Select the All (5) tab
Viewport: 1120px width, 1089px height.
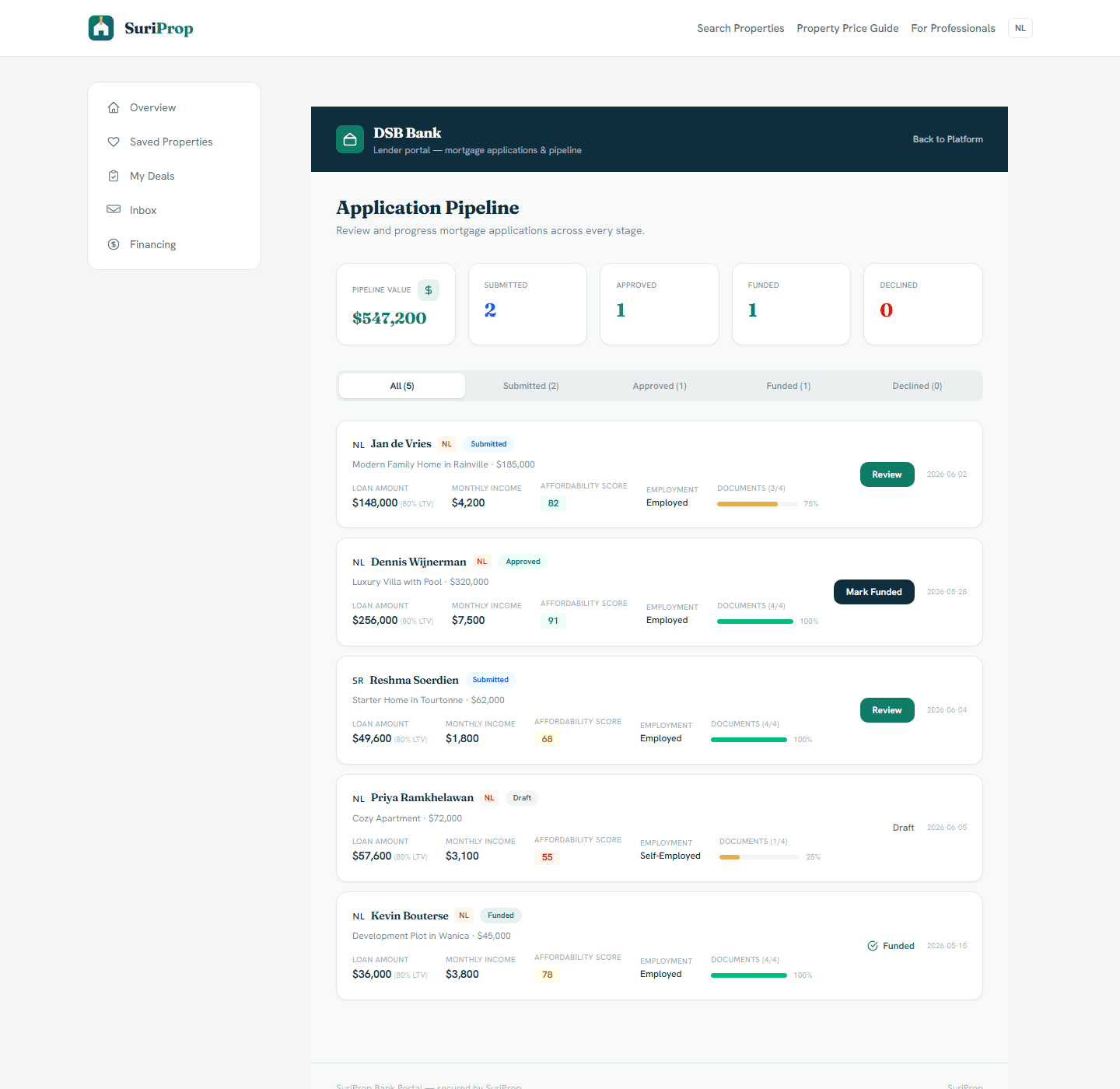pyautogui.click(x=402, y=386)
